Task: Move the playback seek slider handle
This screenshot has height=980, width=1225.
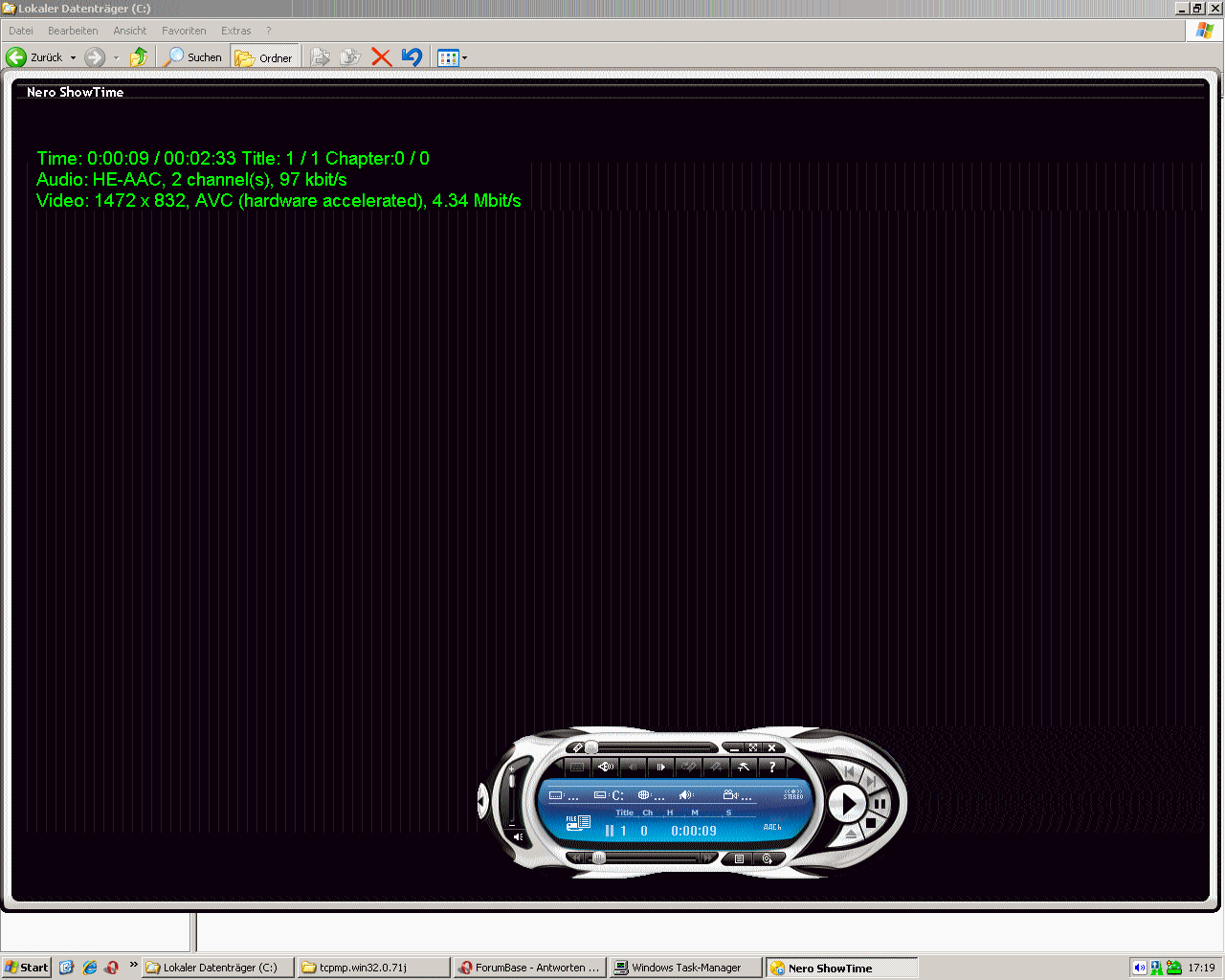Action: pos(599,858)
